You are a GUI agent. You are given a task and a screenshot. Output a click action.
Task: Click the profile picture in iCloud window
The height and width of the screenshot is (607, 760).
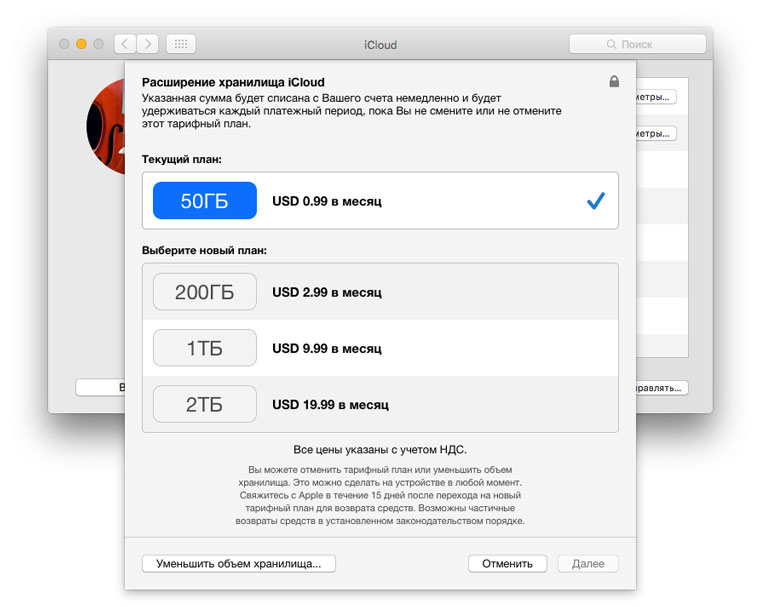click(x=106, y=127)
